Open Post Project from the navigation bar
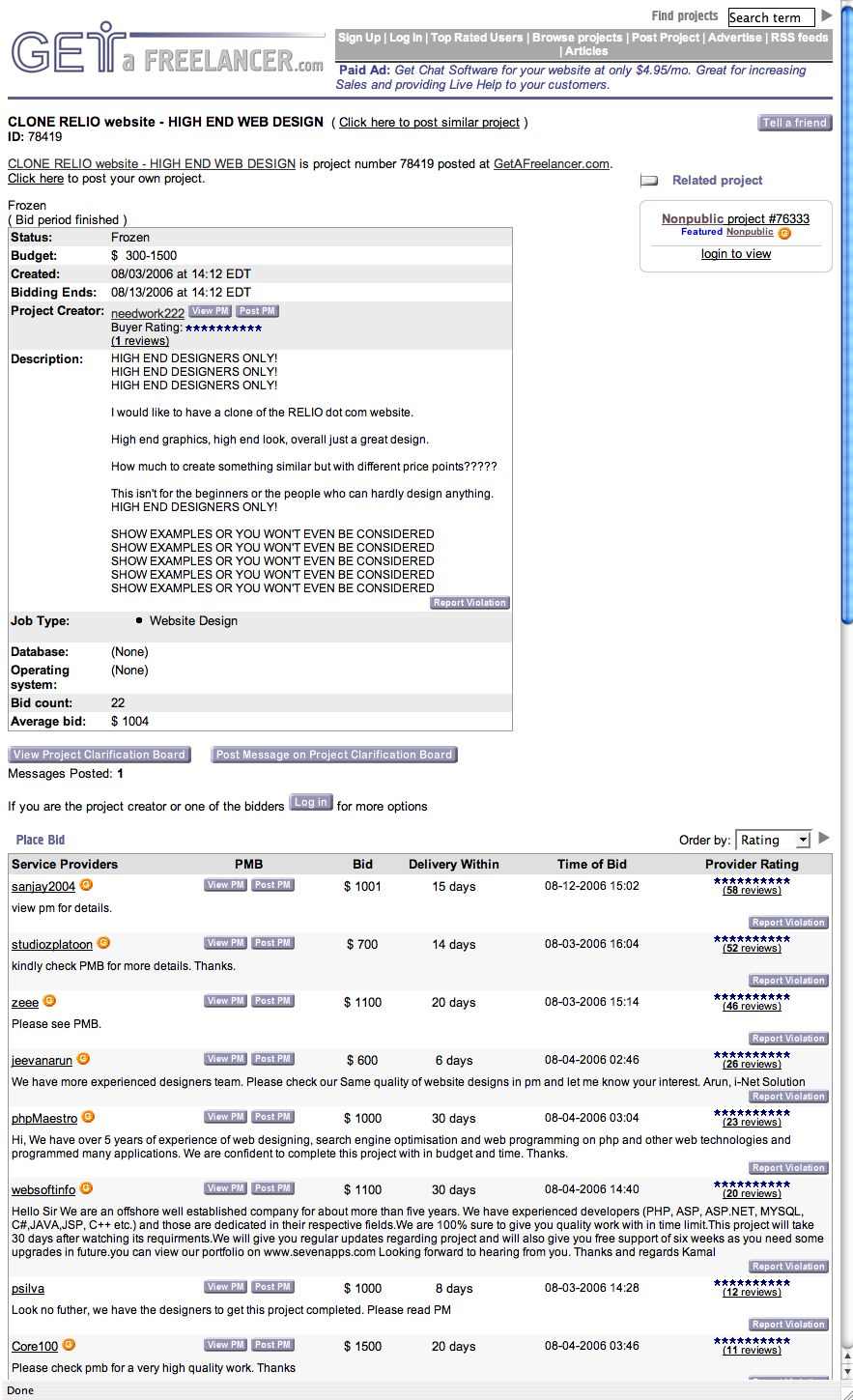Viewport: 853px width, 1400px height. [x=666, y=38]
